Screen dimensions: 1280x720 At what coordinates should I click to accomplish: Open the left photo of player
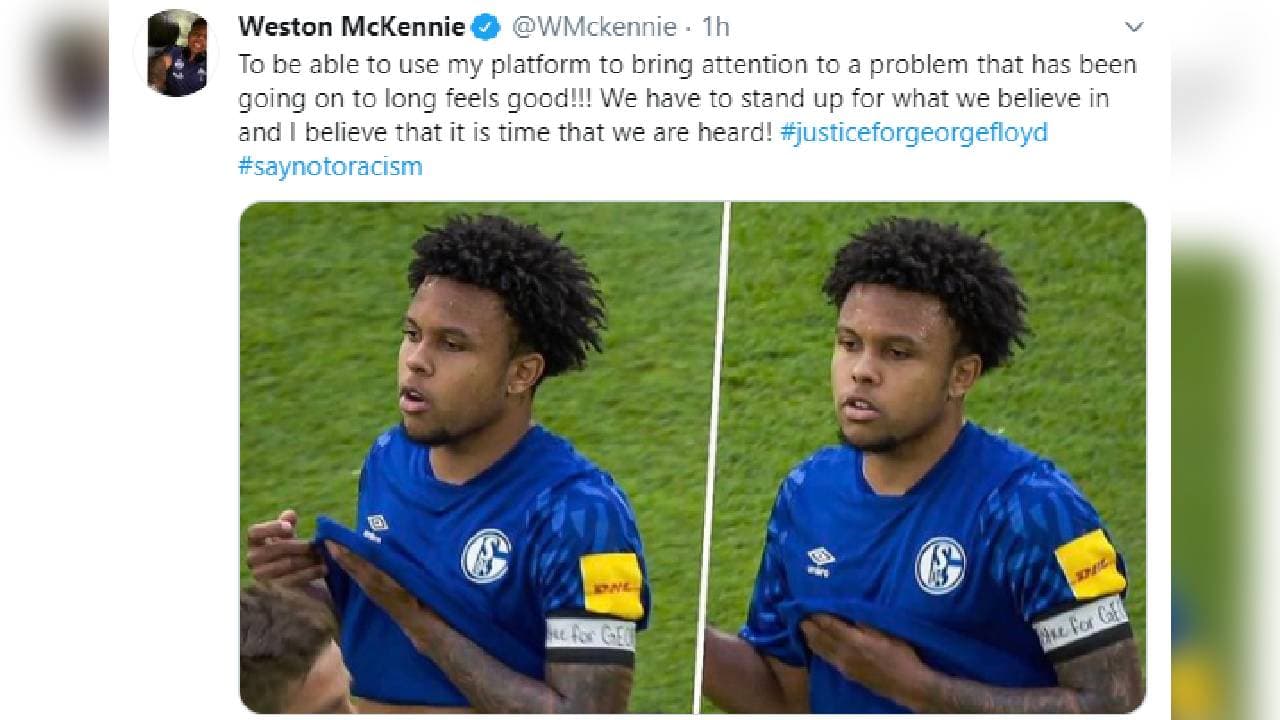[x=481, y=458]
